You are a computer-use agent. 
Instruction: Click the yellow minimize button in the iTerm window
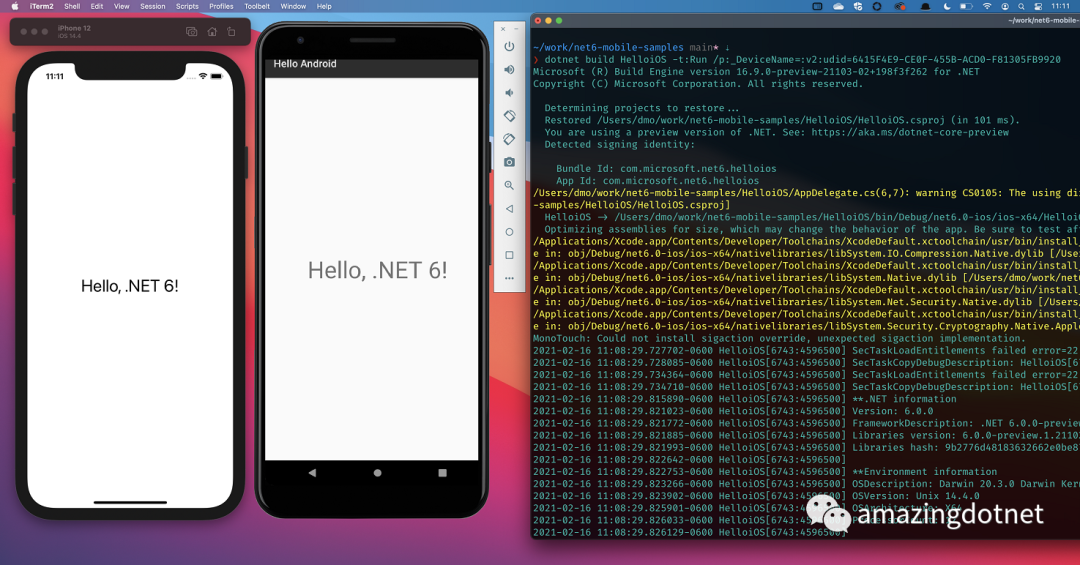point(548,21)
